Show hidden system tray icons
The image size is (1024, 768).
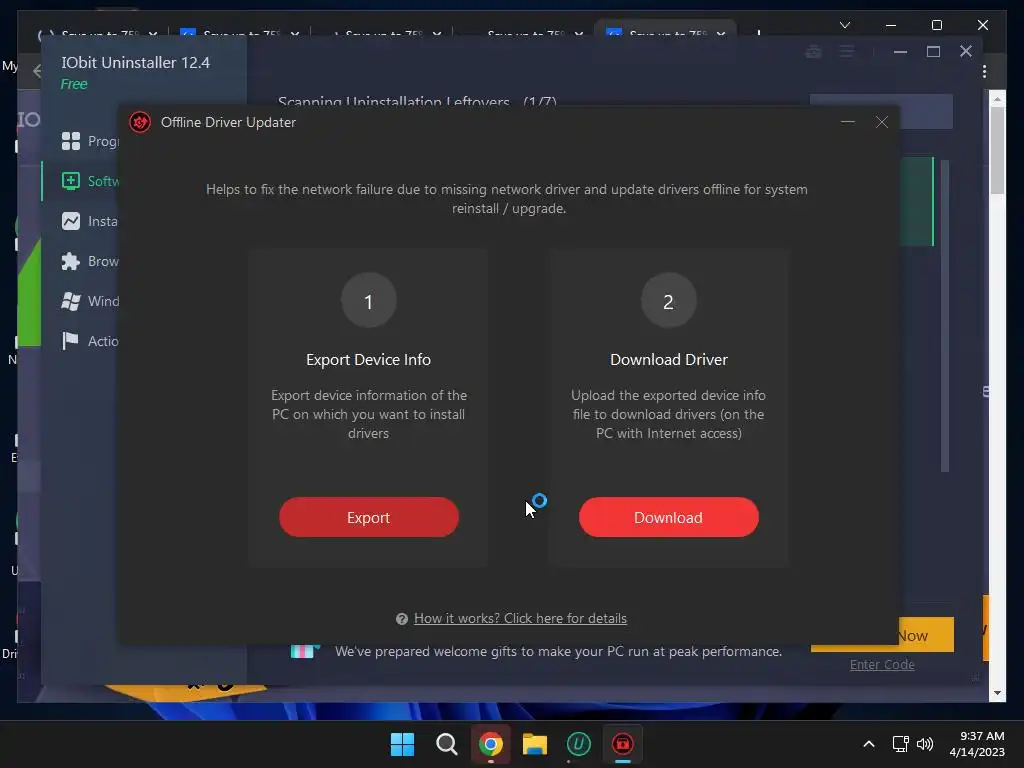pyautogui.click(x=869, y=744)
